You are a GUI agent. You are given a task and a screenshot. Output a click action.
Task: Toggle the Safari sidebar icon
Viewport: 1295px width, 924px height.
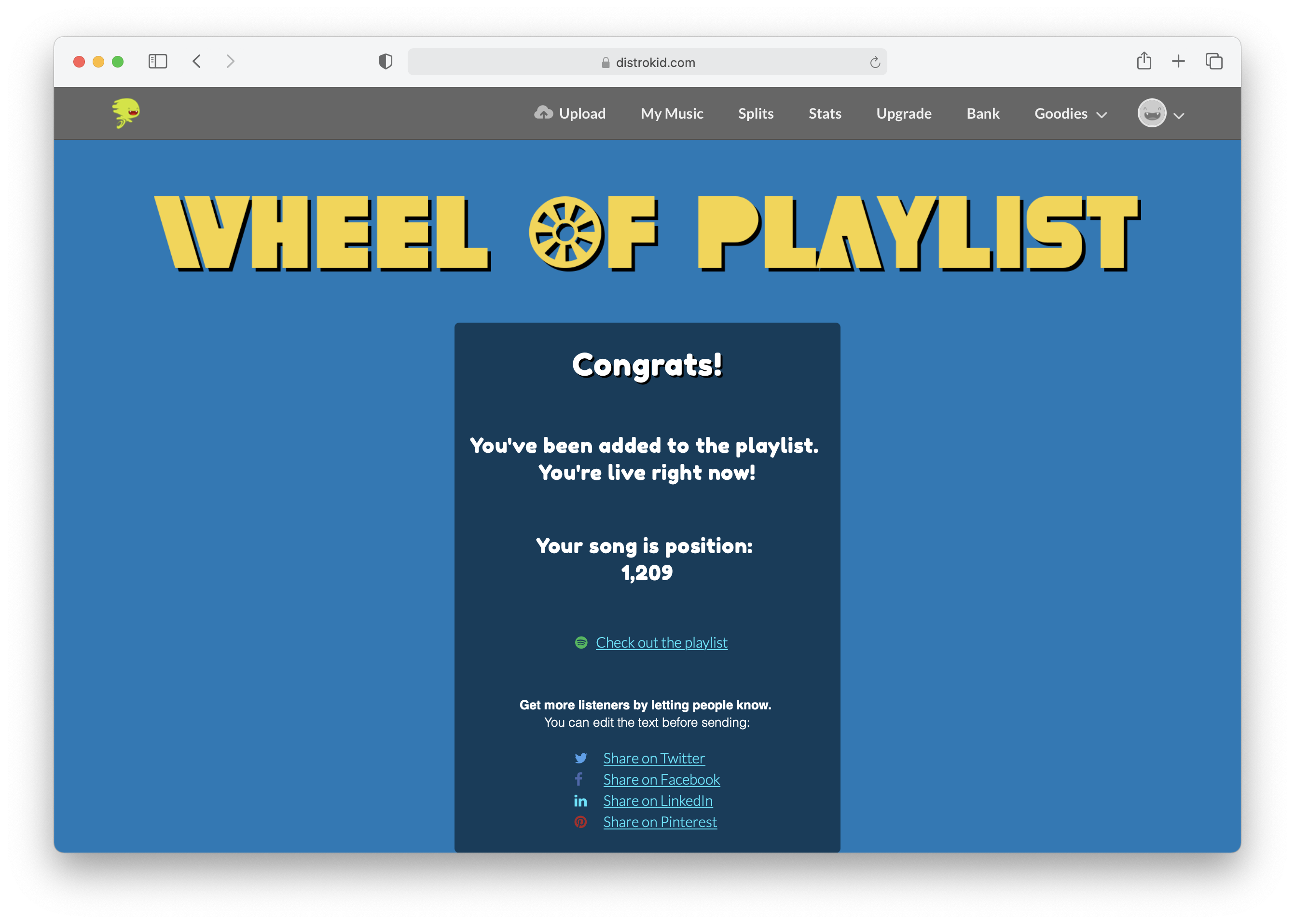click(x=158, y=61)
